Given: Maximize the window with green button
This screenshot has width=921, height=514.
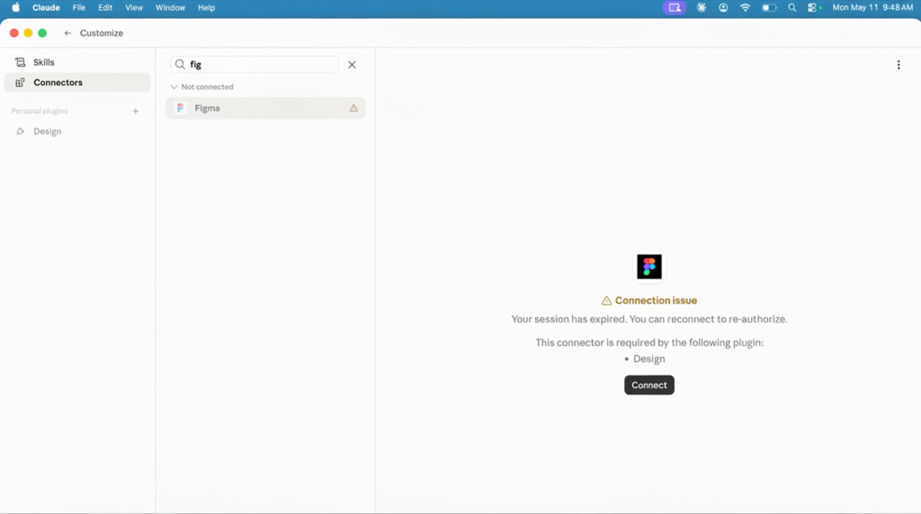Looking at the screenshot, I should point(42,33).
